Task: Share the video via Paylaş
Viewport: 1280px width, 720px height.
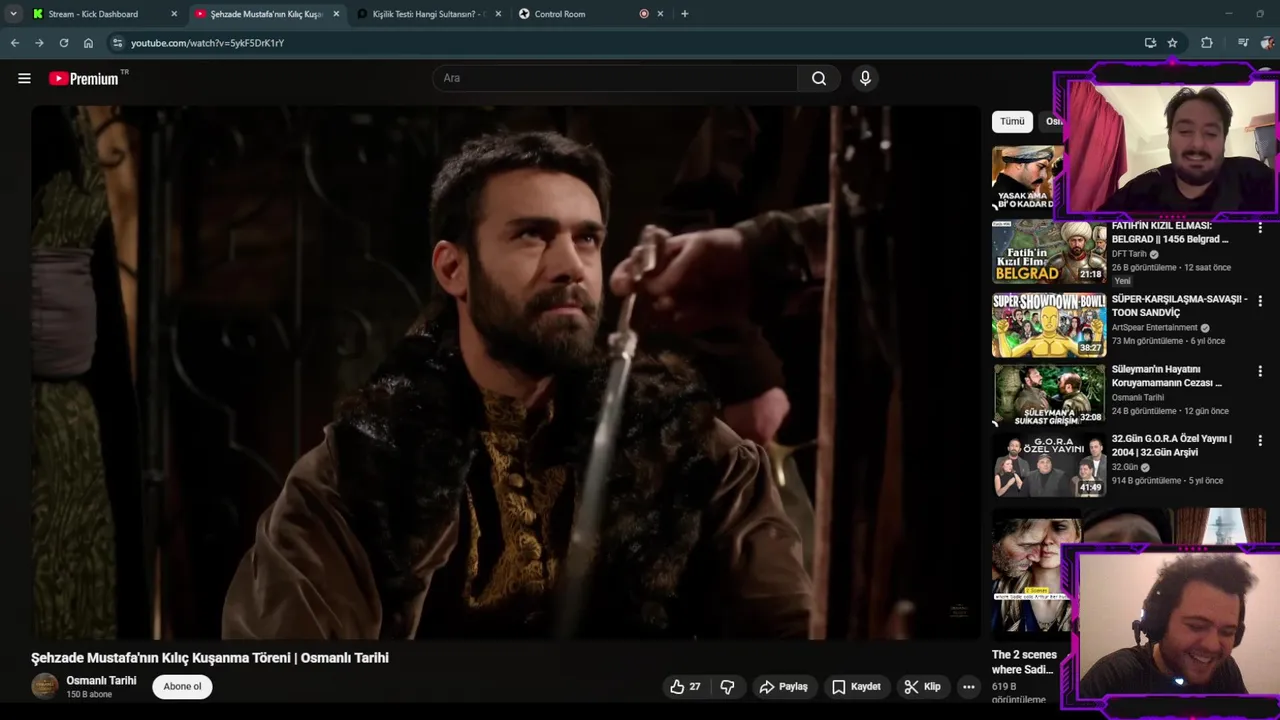Action: [x=783, y=687]
